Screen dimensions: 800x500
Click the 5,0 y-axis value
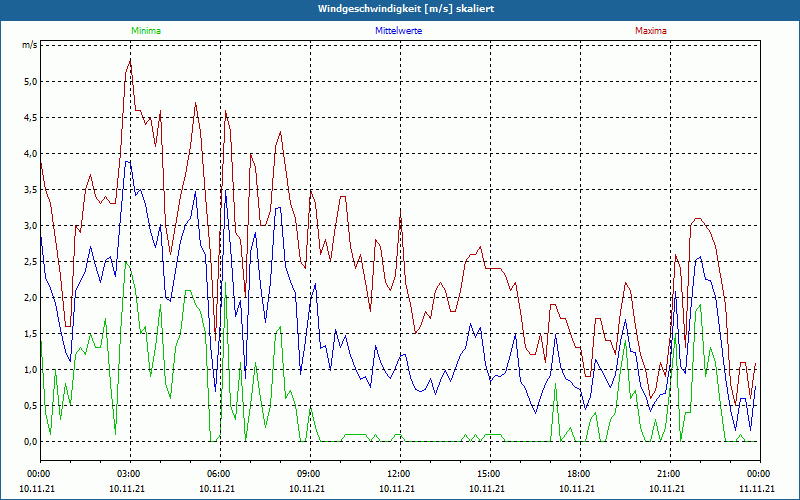pyautogui.click(x=31, y=82)
